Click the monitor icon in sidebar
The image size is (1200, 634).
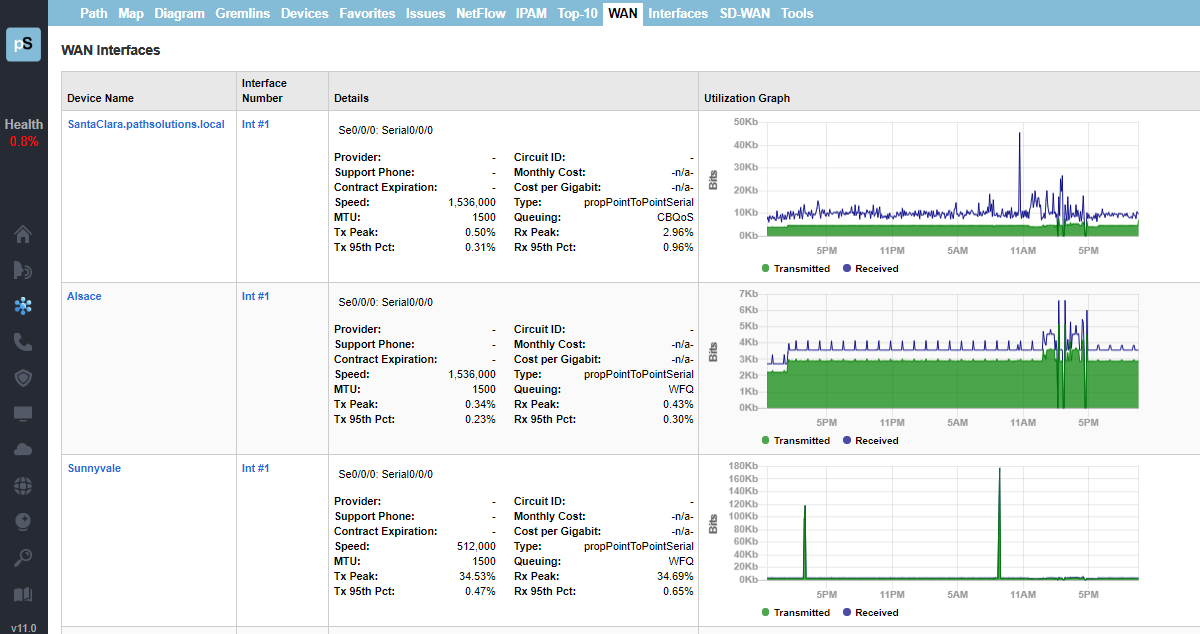pos(23,414)
